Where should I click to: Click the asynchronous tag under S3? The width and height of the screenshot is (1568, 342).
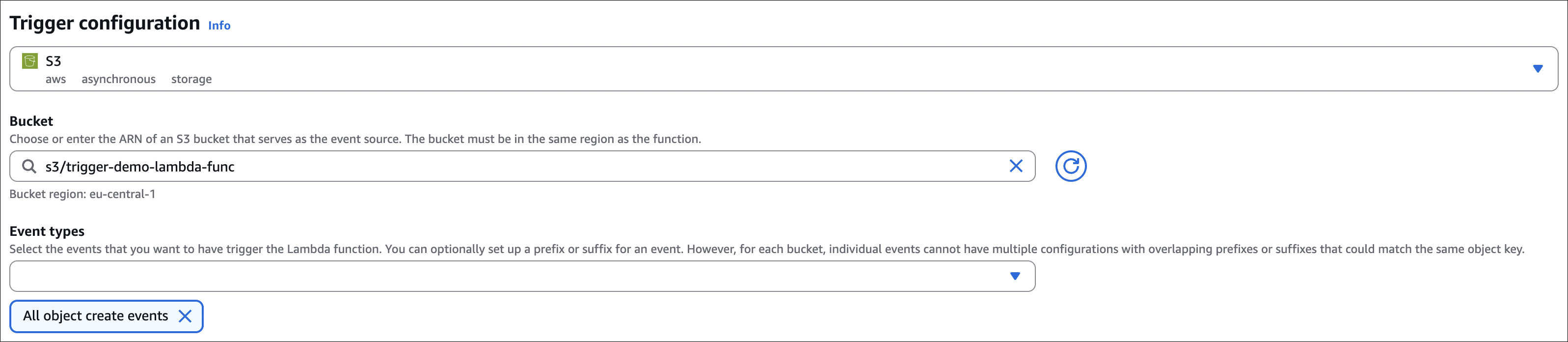(119, 79)
